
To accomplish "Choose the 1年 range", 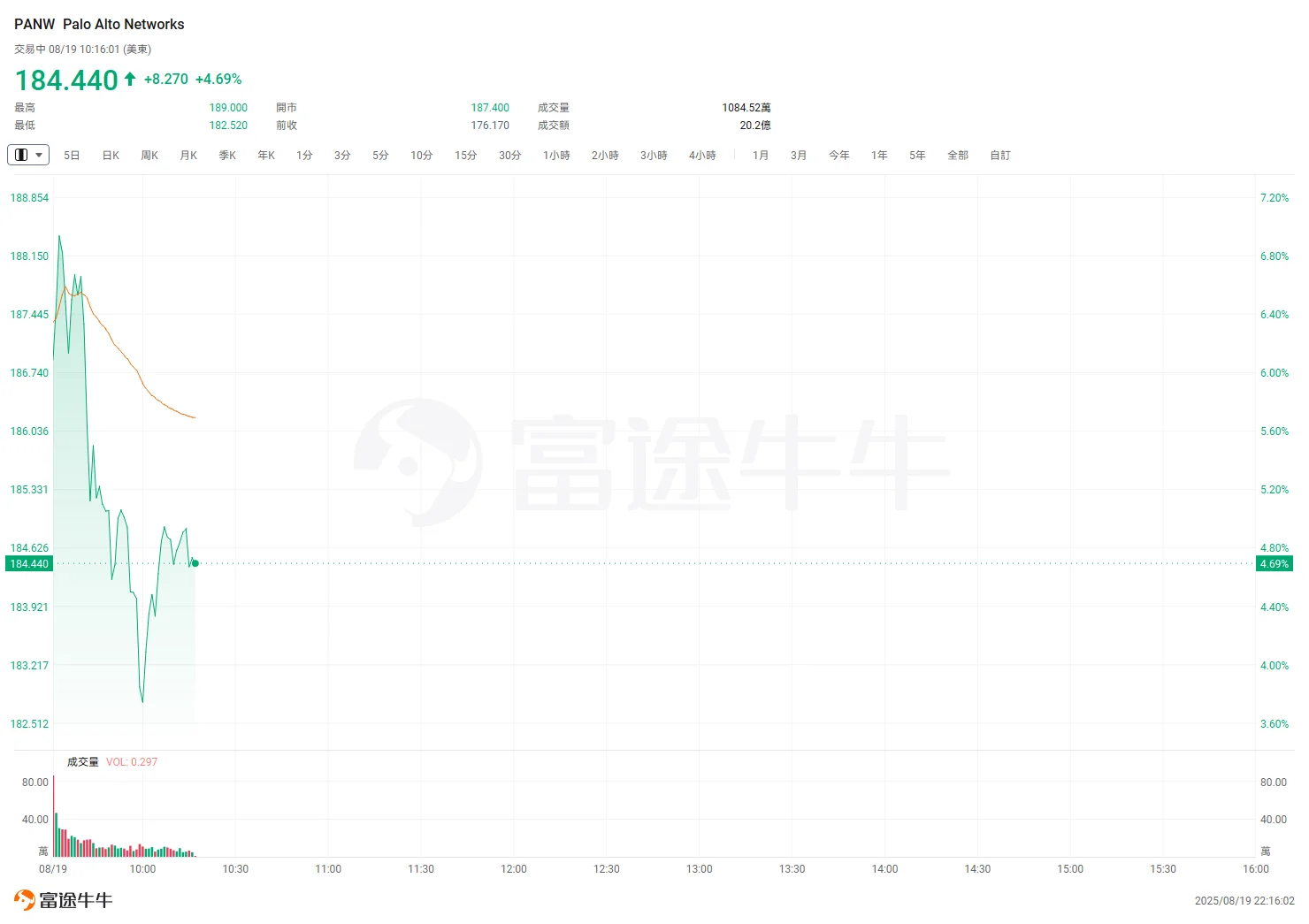I will pos(879,156).
